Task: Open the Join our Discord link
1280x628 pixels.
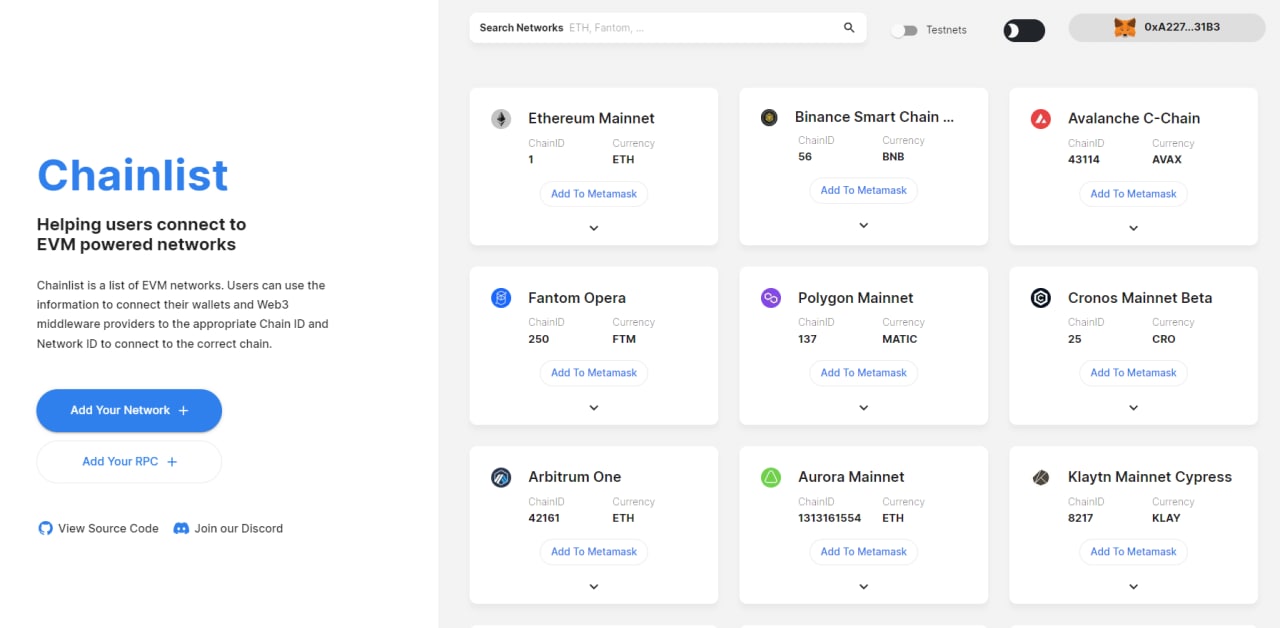Action: click(x=228, y=528)
